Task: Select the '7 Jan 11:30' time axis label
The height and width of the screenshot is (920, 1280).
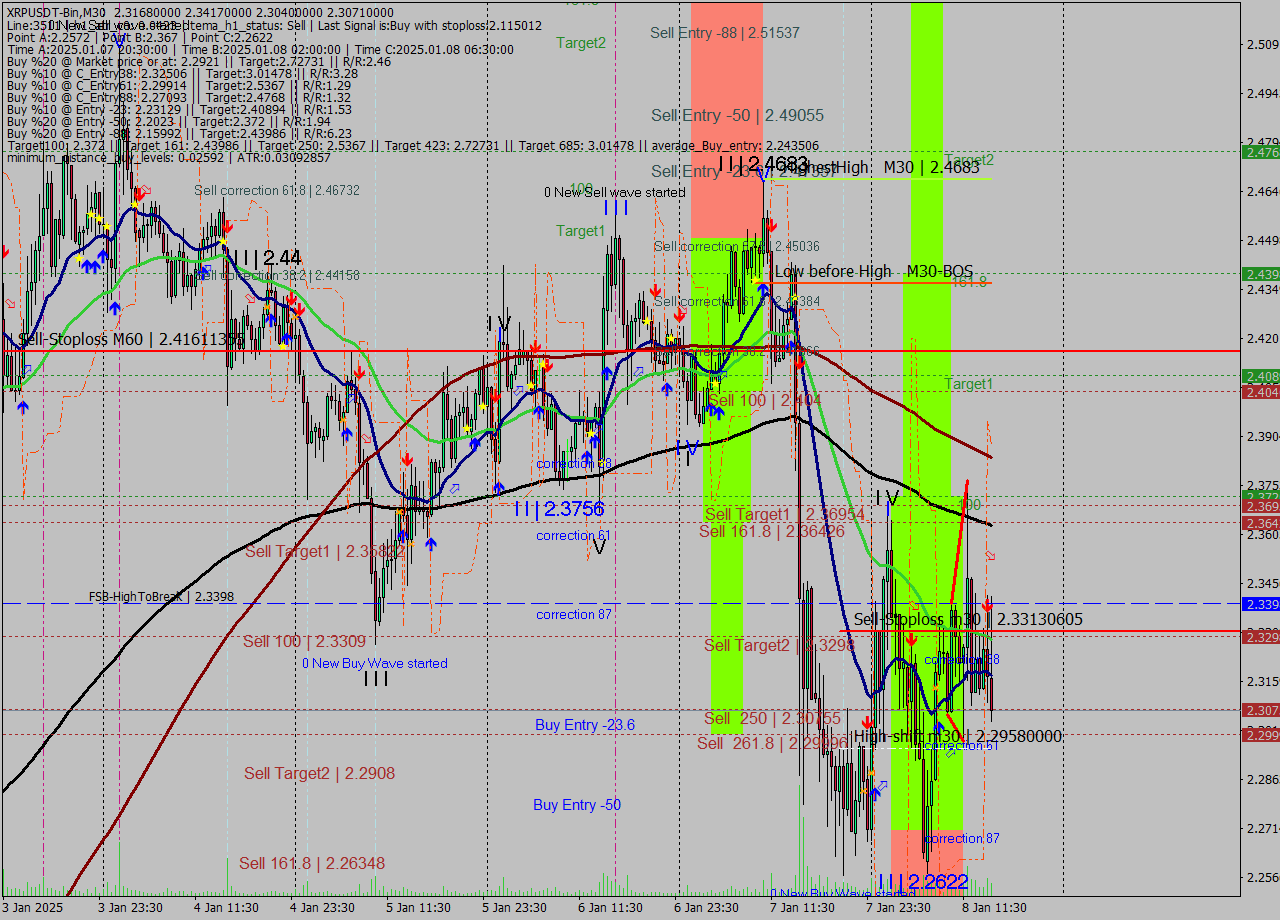Action: pyautogui.click(x=802, y=908)
